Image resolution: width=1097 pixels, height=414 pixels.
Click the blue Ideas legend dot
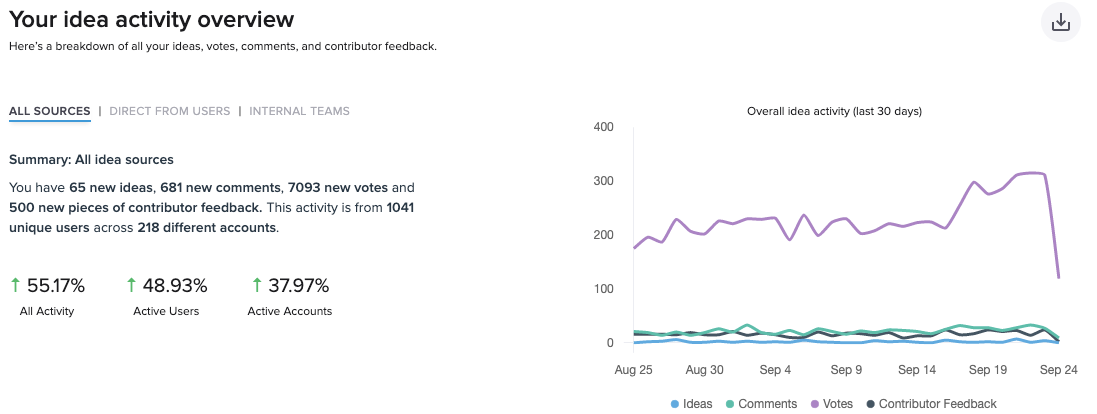click(x=675, y=404)
